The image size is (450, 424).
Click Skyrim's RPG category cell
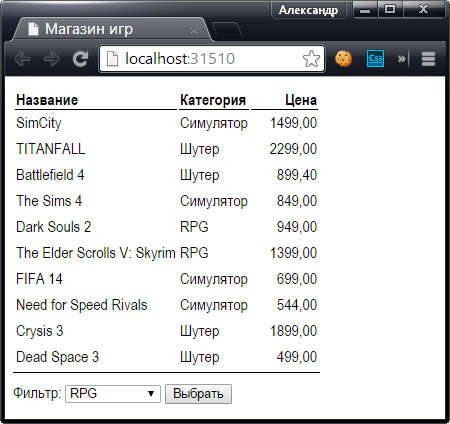pos(194,253)
